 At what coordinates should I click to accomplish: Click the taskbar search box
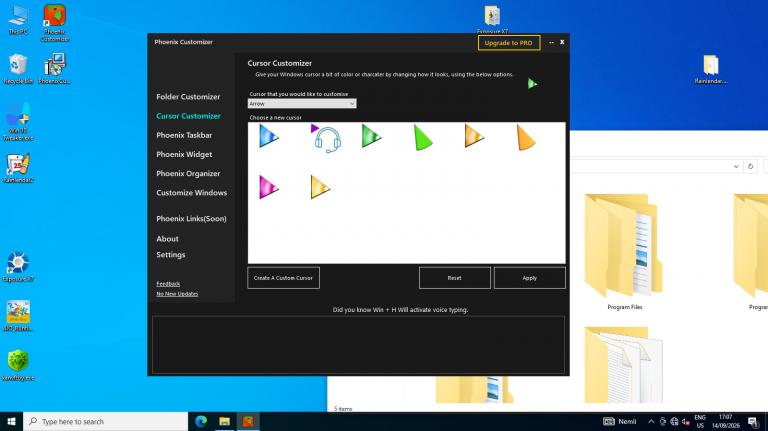click(105, 421)
